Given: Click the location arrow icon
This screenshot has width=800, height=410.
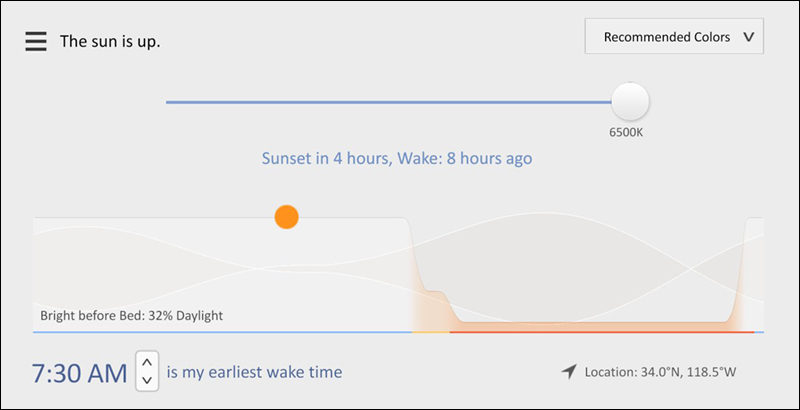Looking at the screenshot, I should pos(569,372).
